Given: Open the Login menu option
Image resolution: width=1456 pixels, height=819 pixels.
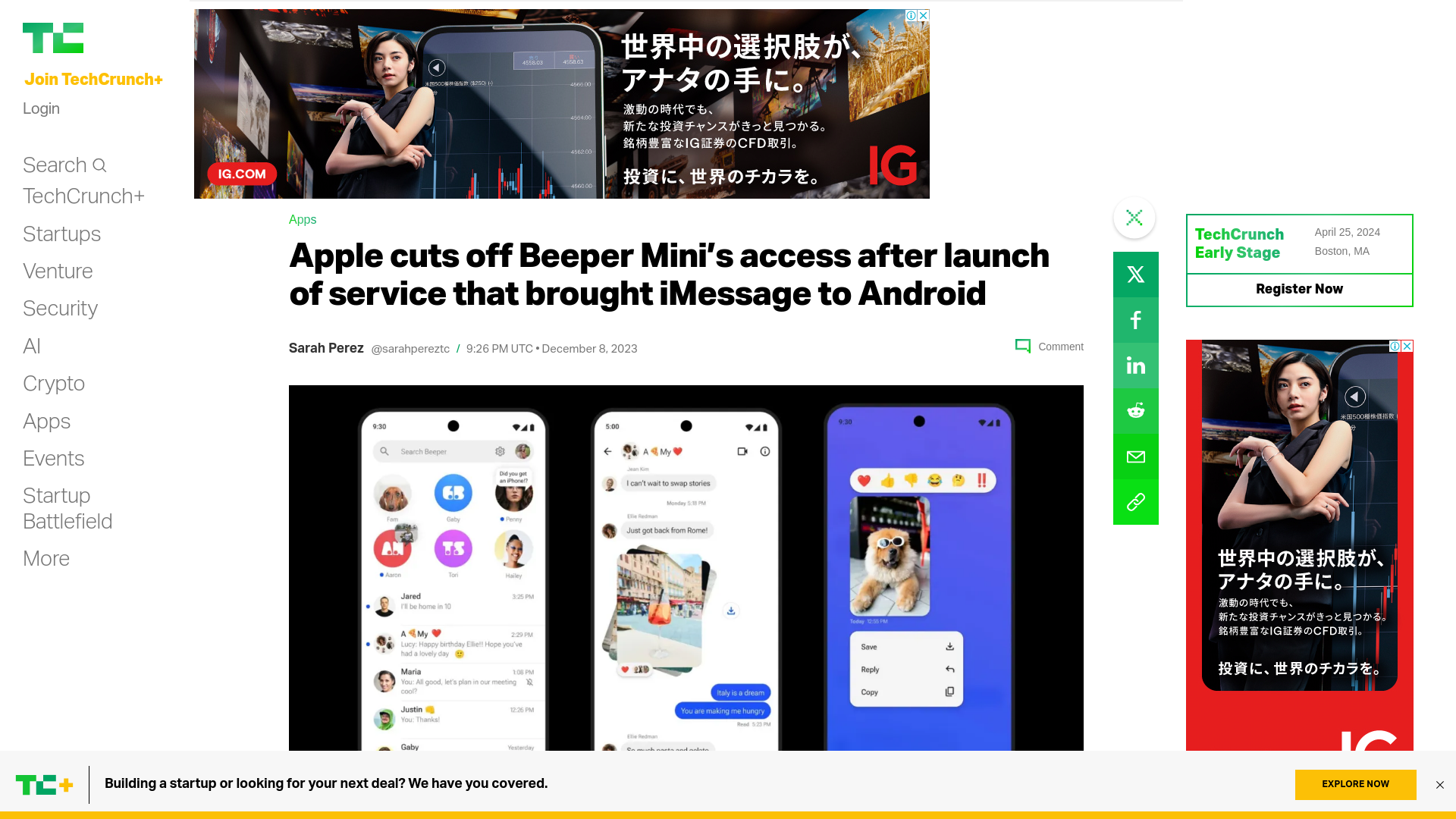Looking at the screenshot, I should [x=41, y=108].
